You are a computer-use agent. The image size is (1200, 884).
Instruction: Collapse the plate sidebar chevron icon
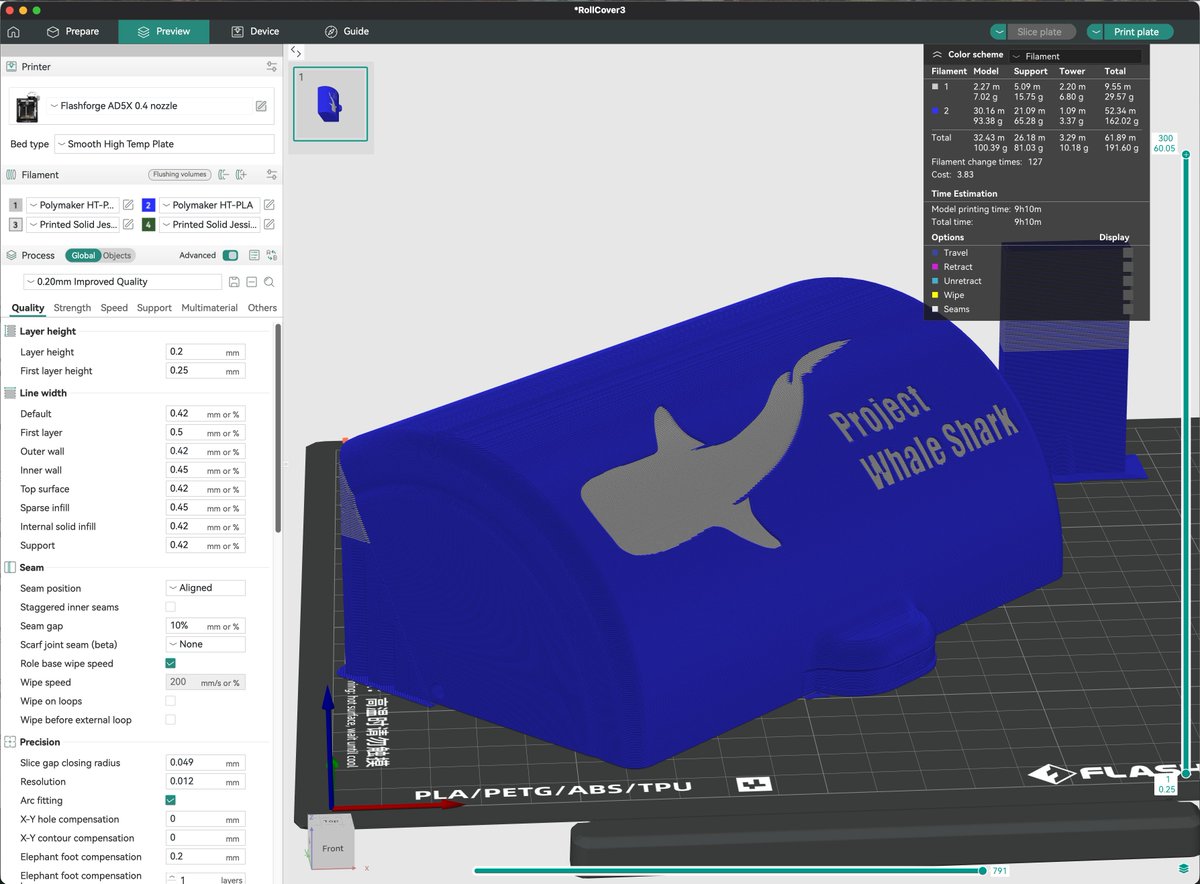(296, 51)
